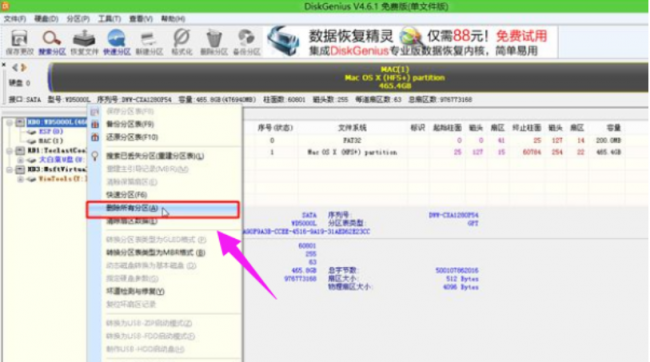650x362 pixels.
Task: Click the drive icon beside ESP(0)
Action: point(32,131)
